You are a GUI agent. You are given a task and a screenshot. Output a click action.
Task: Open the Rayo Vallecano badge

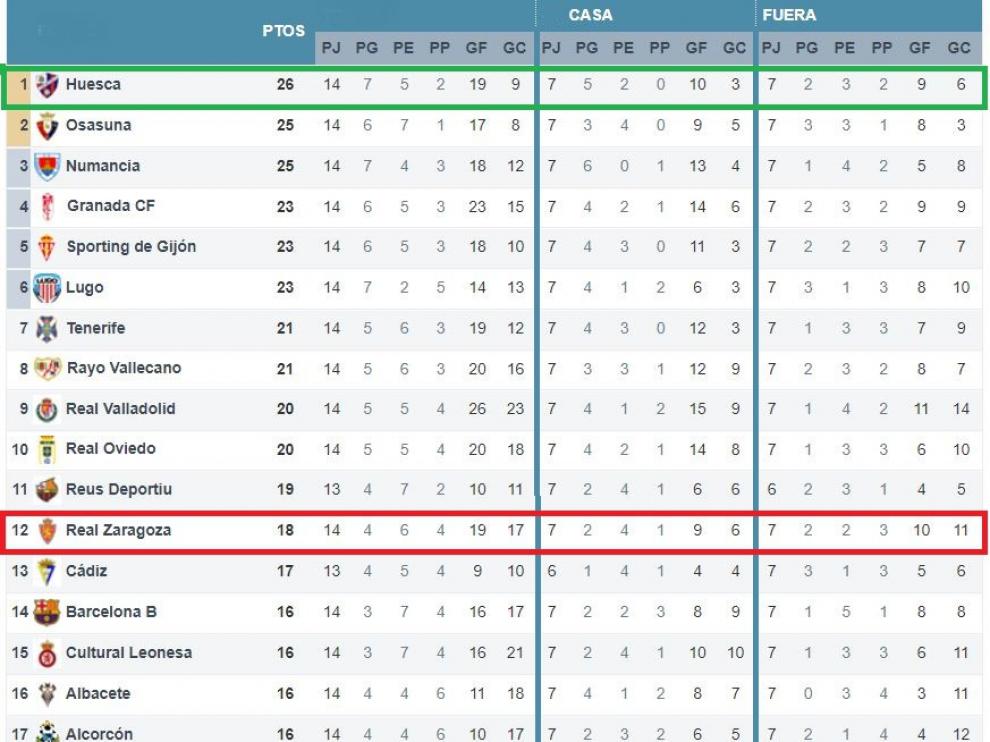[x=47, y=369]
